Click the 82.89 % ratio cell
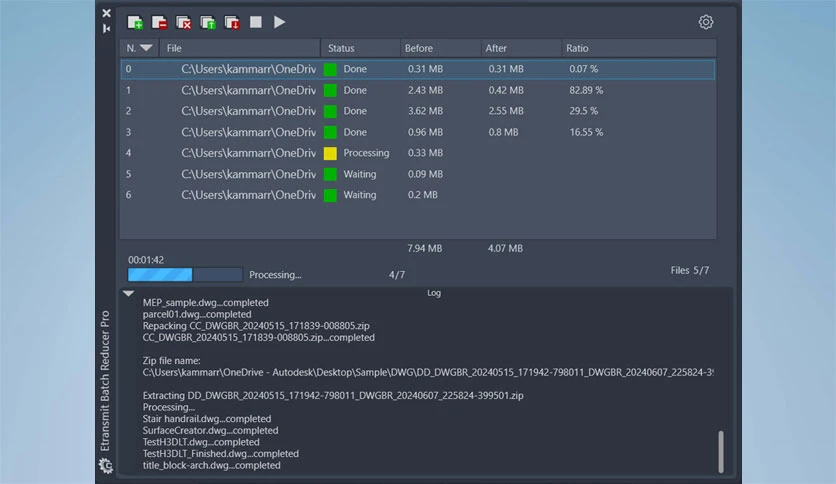The image size is (836, 484). (x=586, y=90)
